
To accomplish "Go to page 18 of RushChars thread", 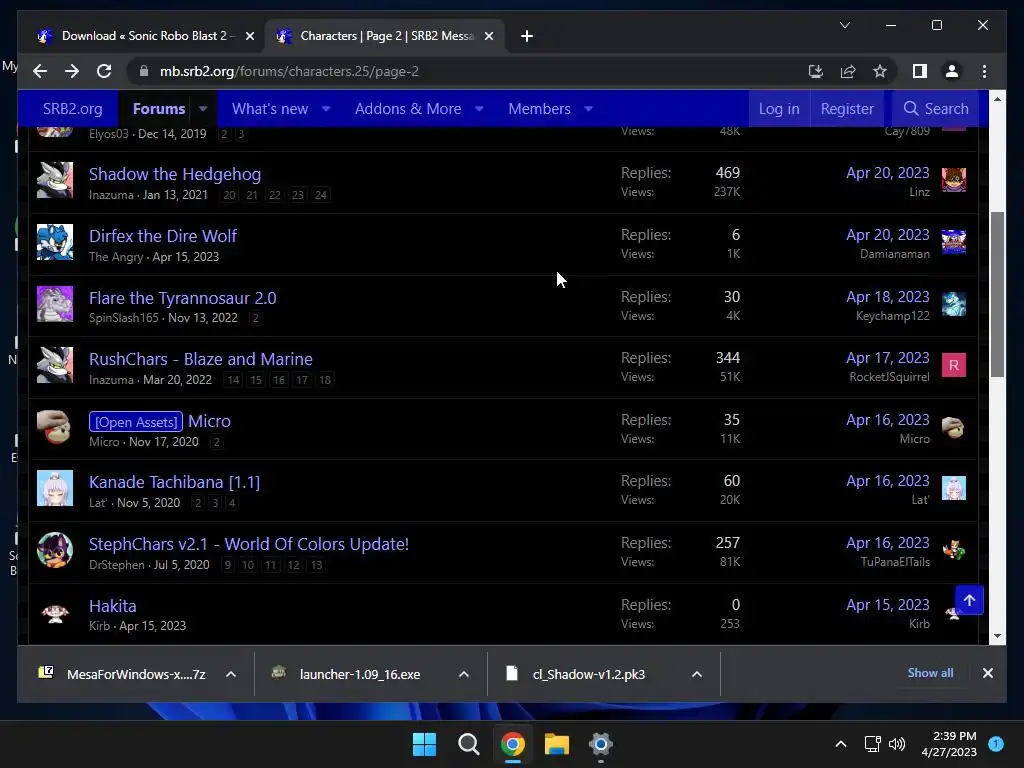I will 325,379.
